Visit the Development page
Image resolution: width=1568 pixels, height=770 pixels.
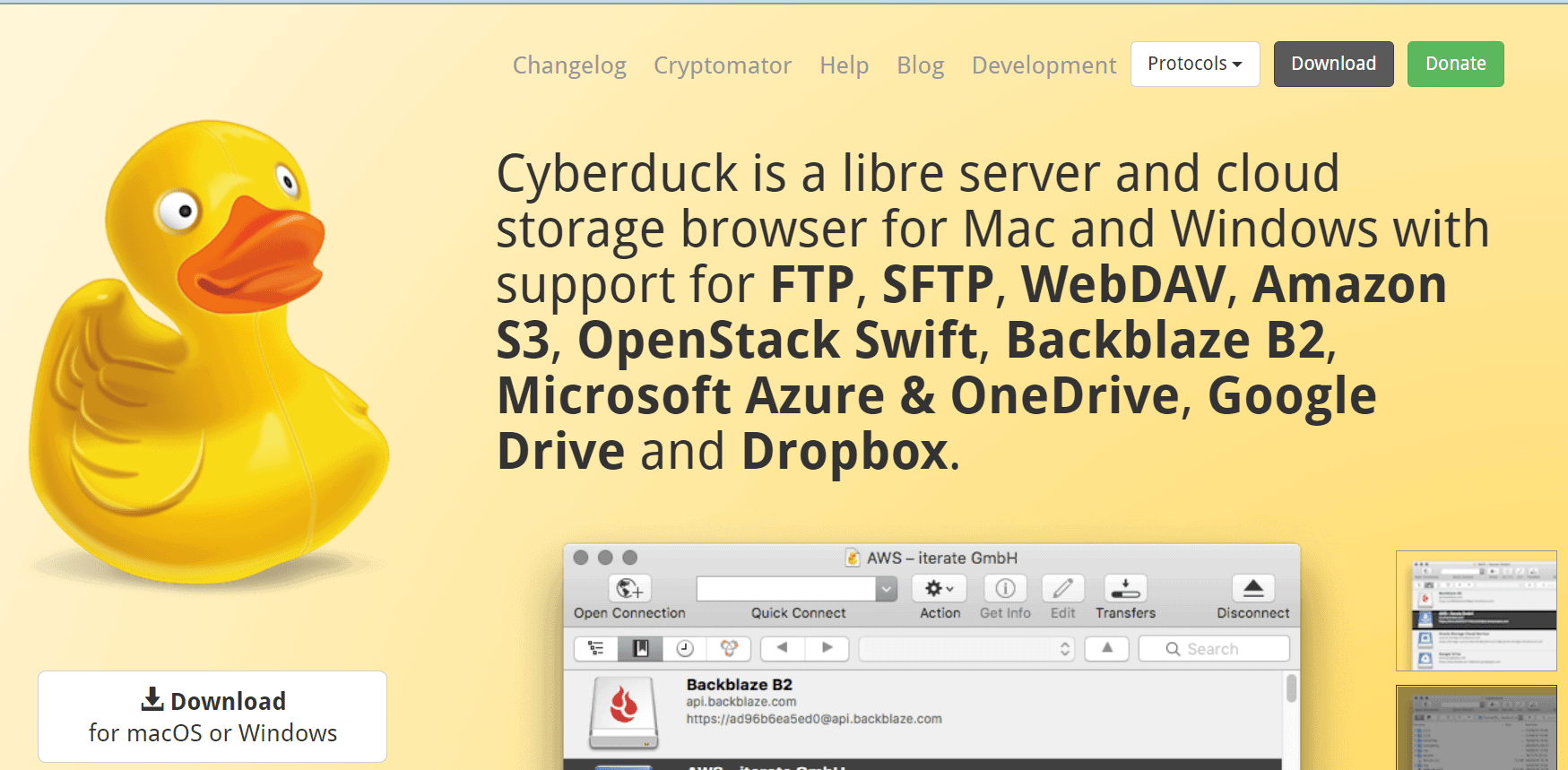[x=1044, y=65]
